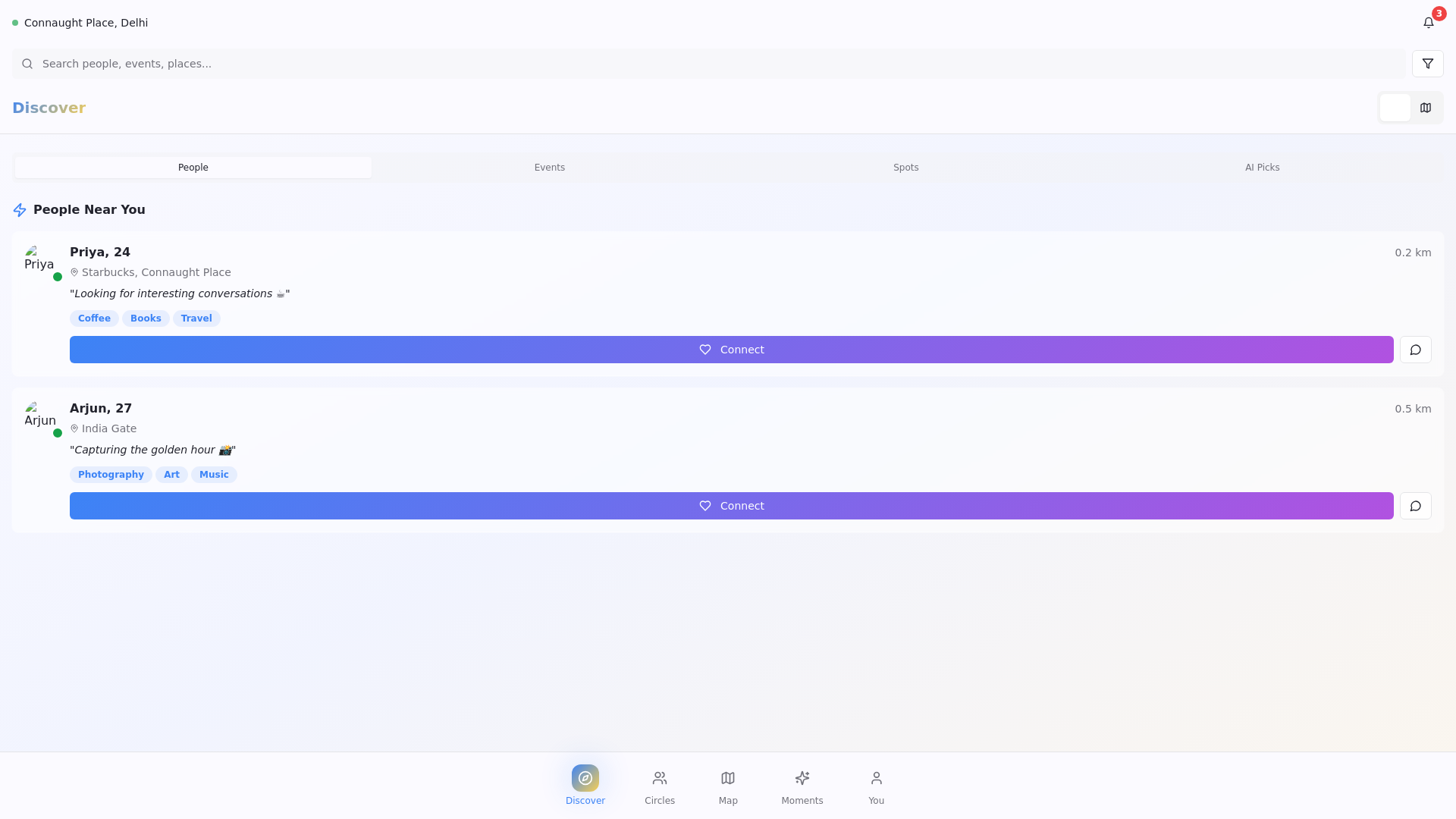Click the search people, events, places field

(708, 64)
